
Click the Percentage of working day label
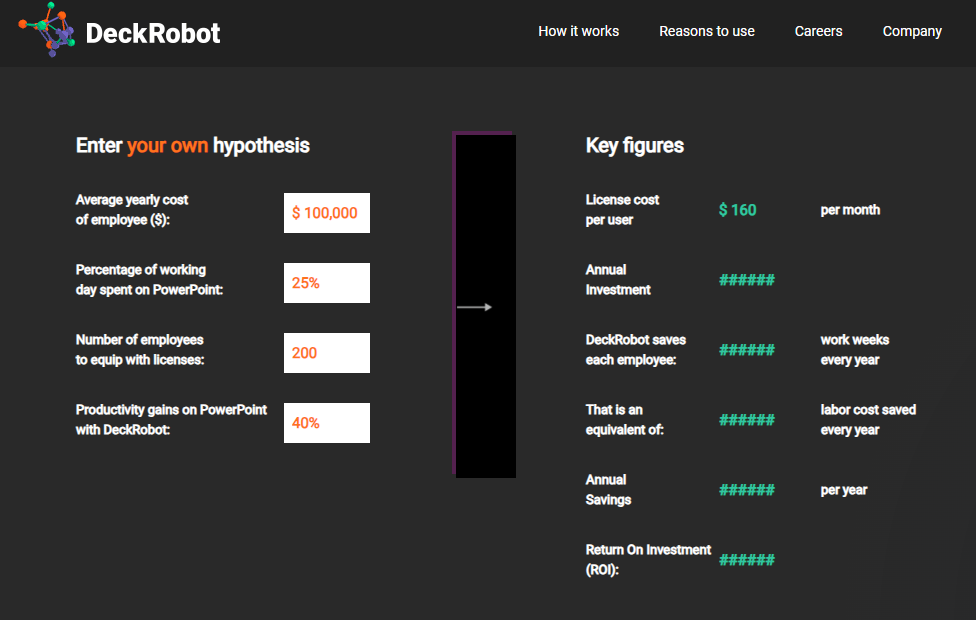pyautogui.click(x=149, y=280)
